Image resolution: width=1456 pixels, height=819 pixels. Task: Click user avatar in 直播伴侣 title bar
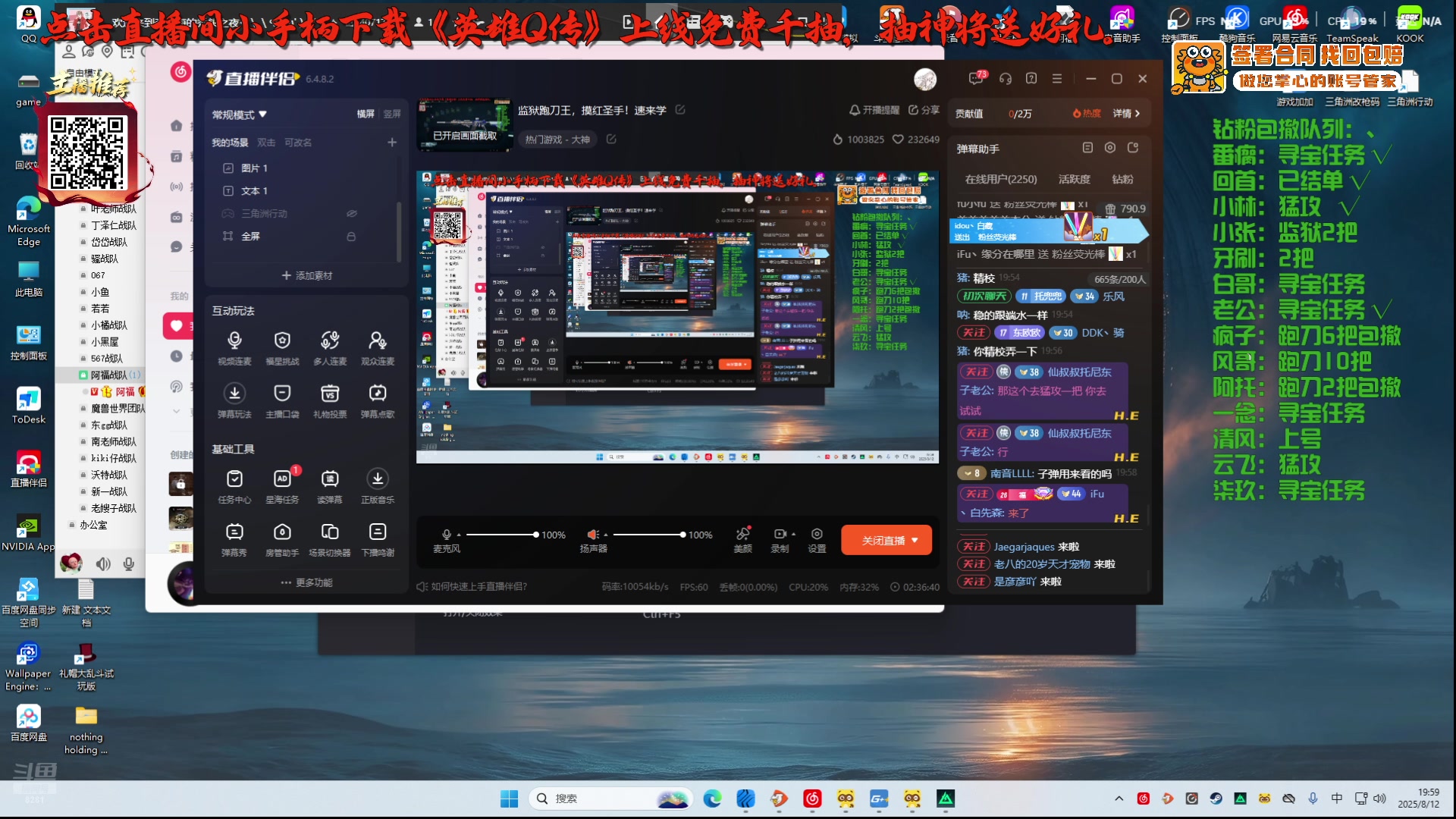pos(925,78)
